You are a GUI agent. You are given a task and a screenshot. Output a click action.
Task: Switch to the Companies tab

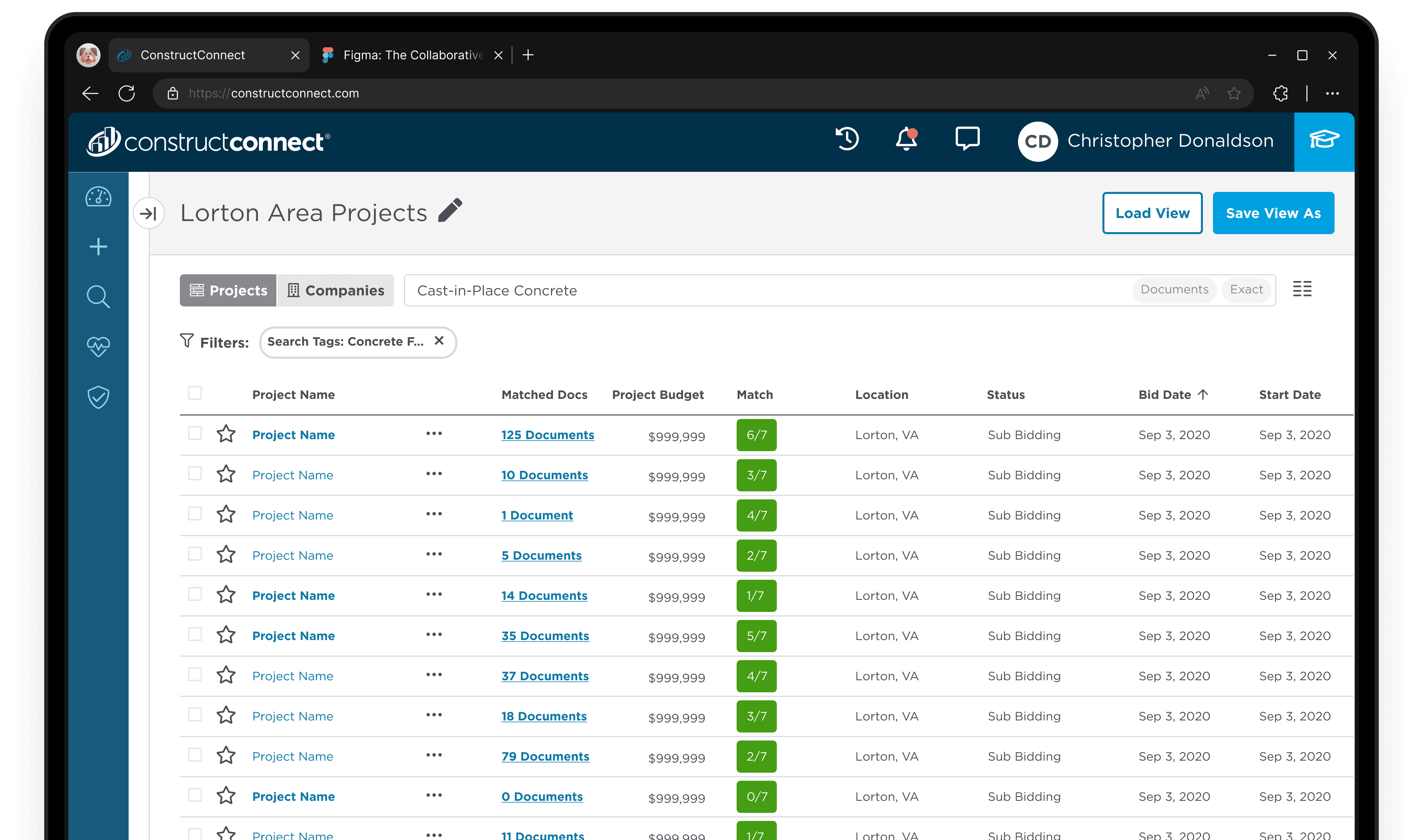point(335,290)
